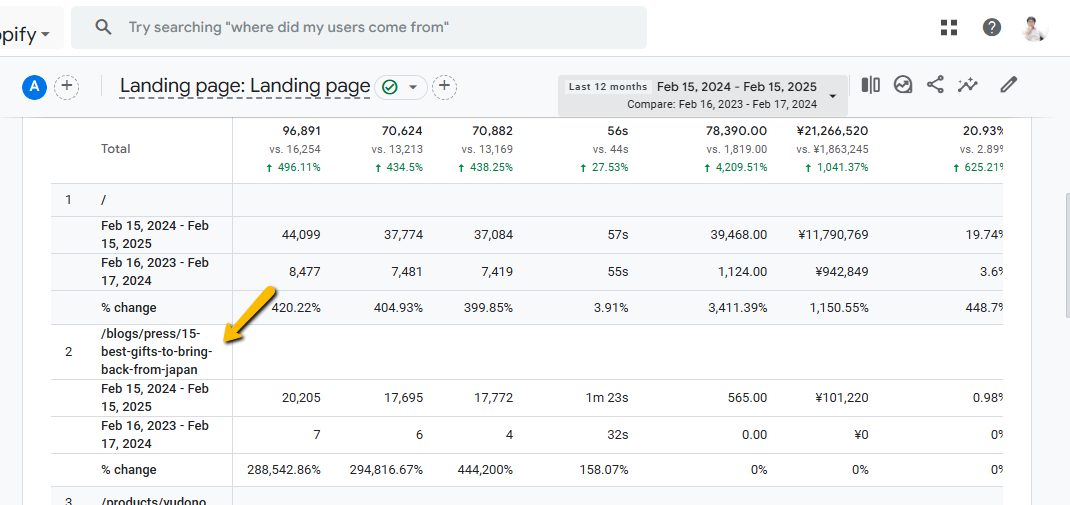The height and width of the screenshot is (505, 1070).
Task: Click the 'Last 12 months' date label
Action: click(x=607, y=87)
